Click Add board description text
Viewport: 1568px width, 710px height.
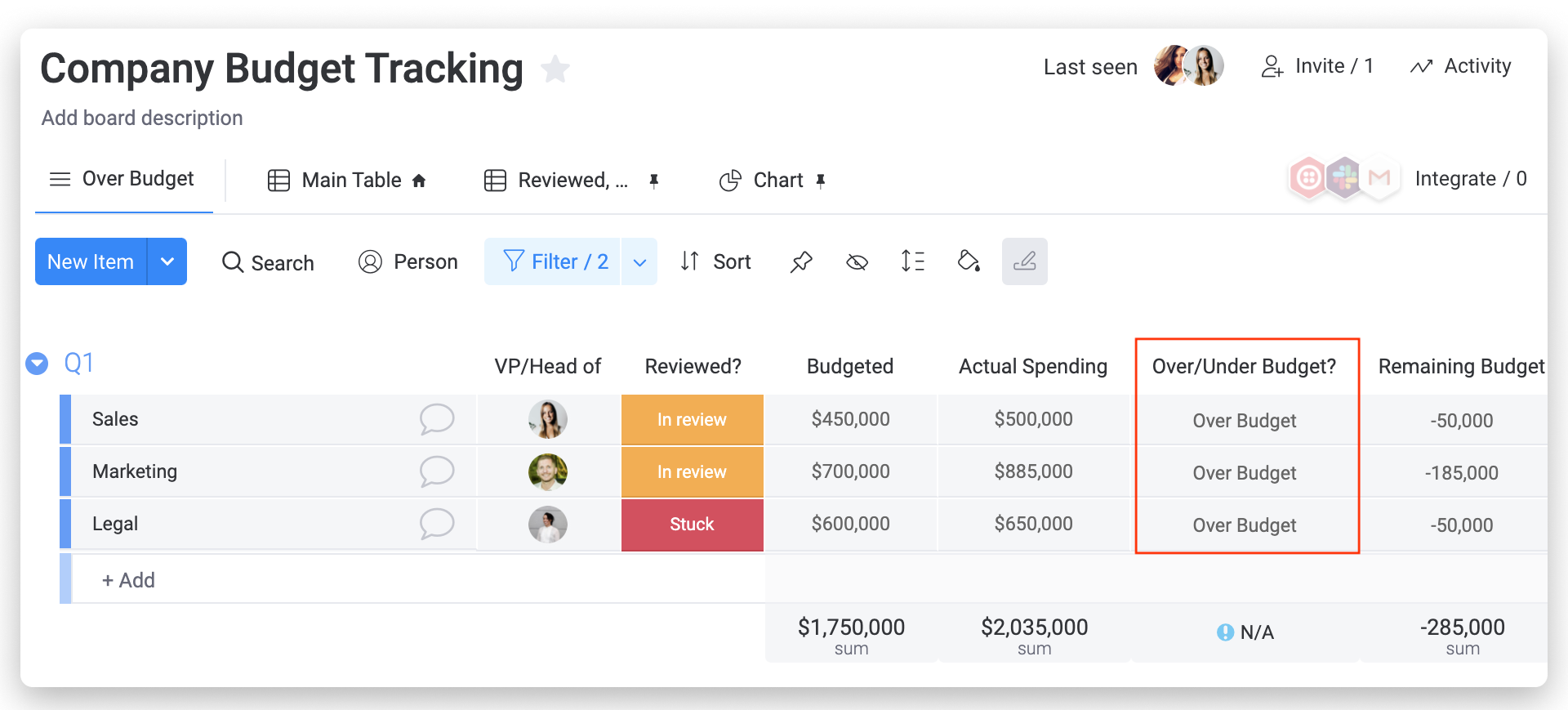[x=142, y=118]
